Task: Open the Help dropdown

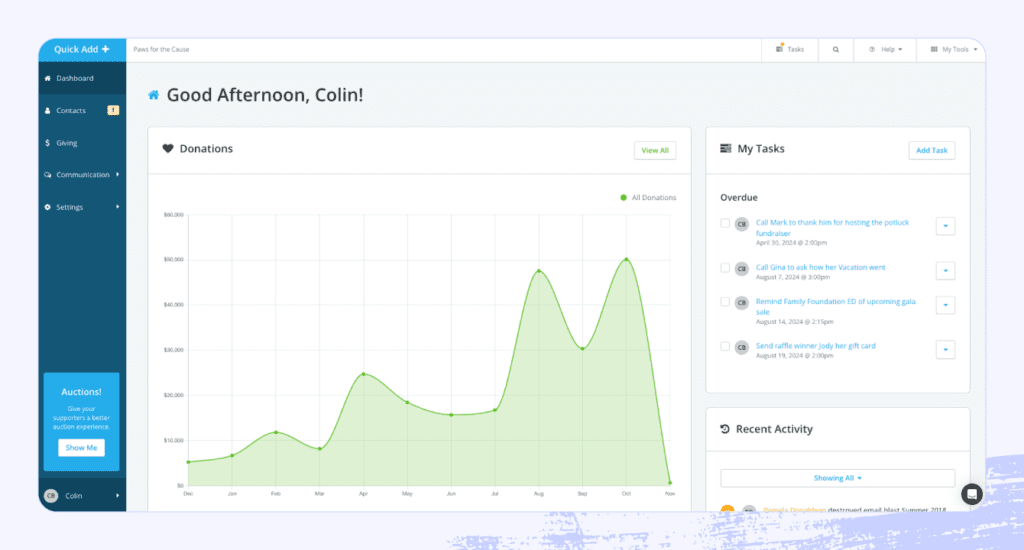Action: pos(886,50)
